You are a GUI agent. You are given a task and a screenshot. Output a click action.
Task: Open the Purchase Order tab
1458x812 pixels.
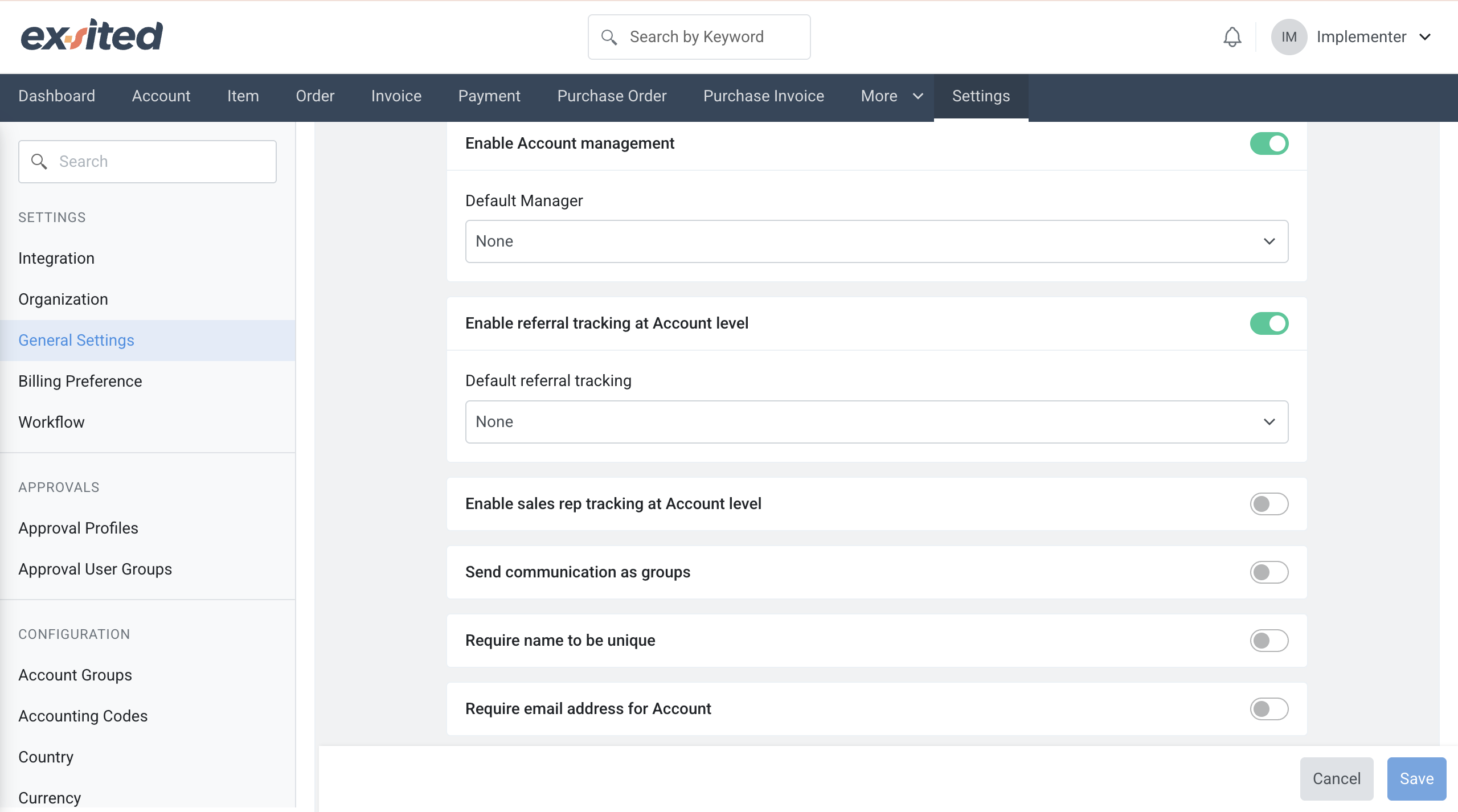[612, 96]
